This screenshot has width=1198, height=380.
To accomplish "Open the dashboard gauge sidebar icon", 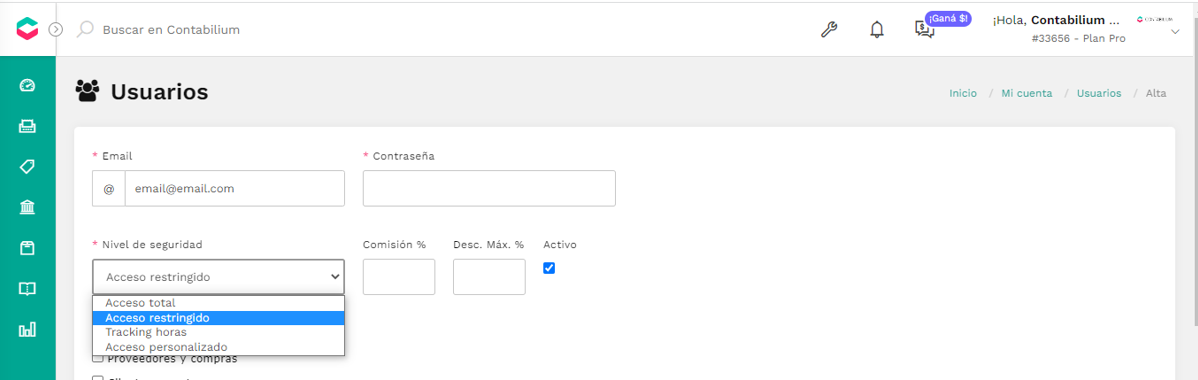I will 28,86.
